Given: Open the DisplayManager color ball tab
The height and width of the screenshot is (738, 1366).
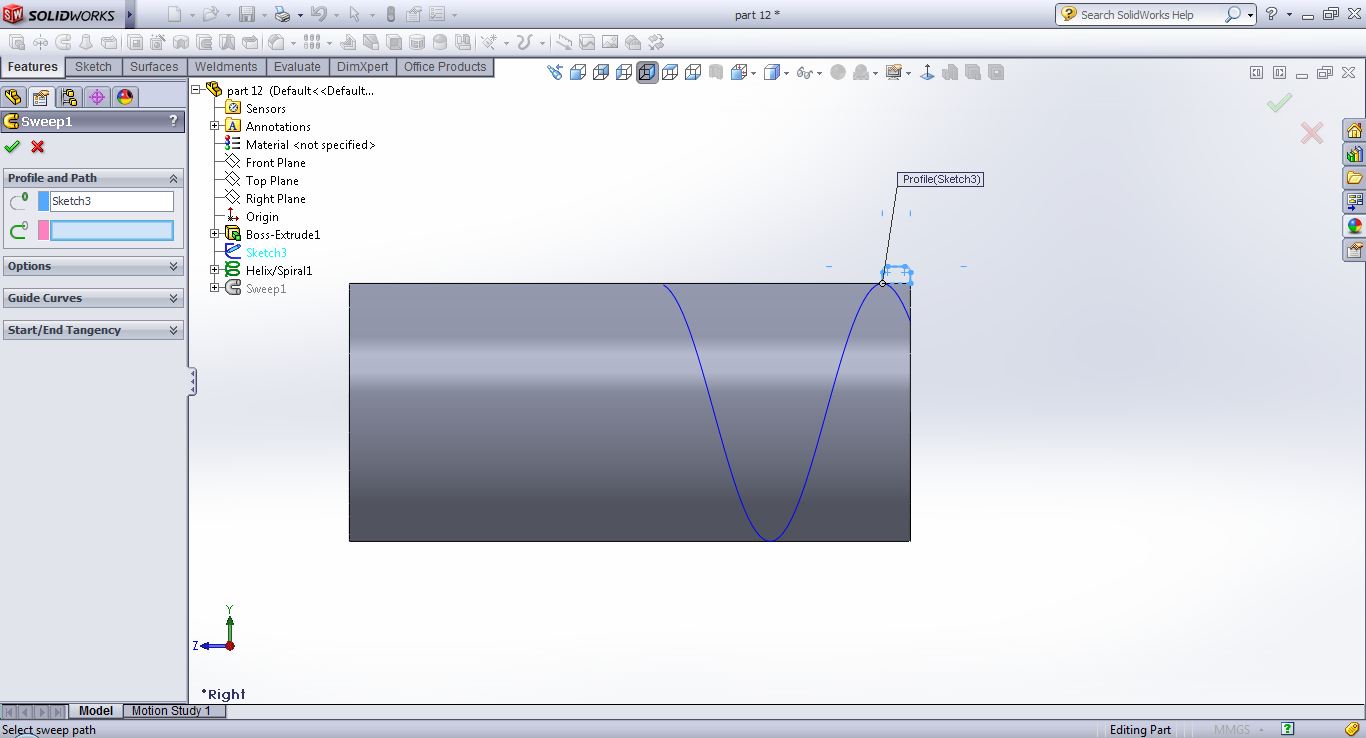Looking at the screenshot, I should (x=124, y=97).
